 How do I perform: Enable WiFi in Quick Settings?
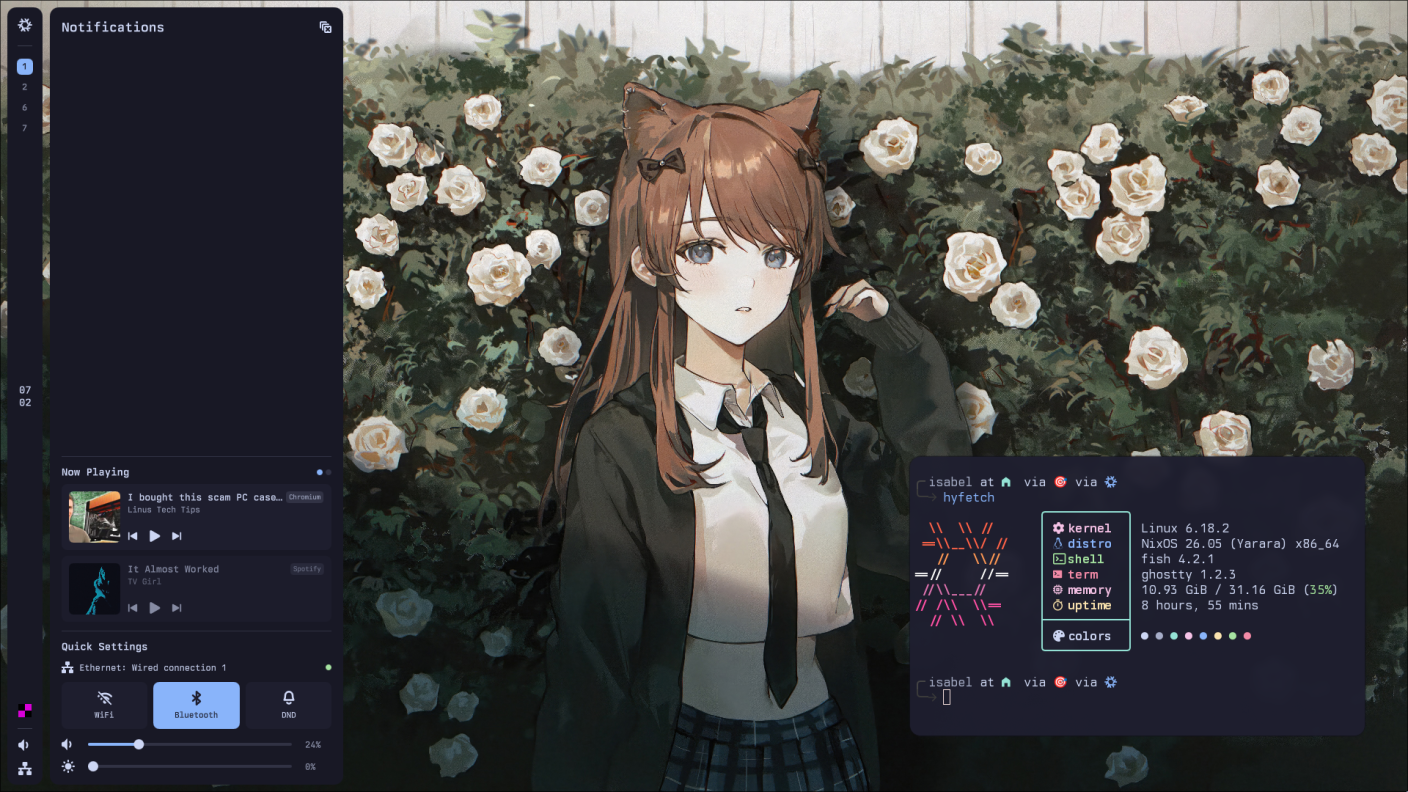click(104, 704)
